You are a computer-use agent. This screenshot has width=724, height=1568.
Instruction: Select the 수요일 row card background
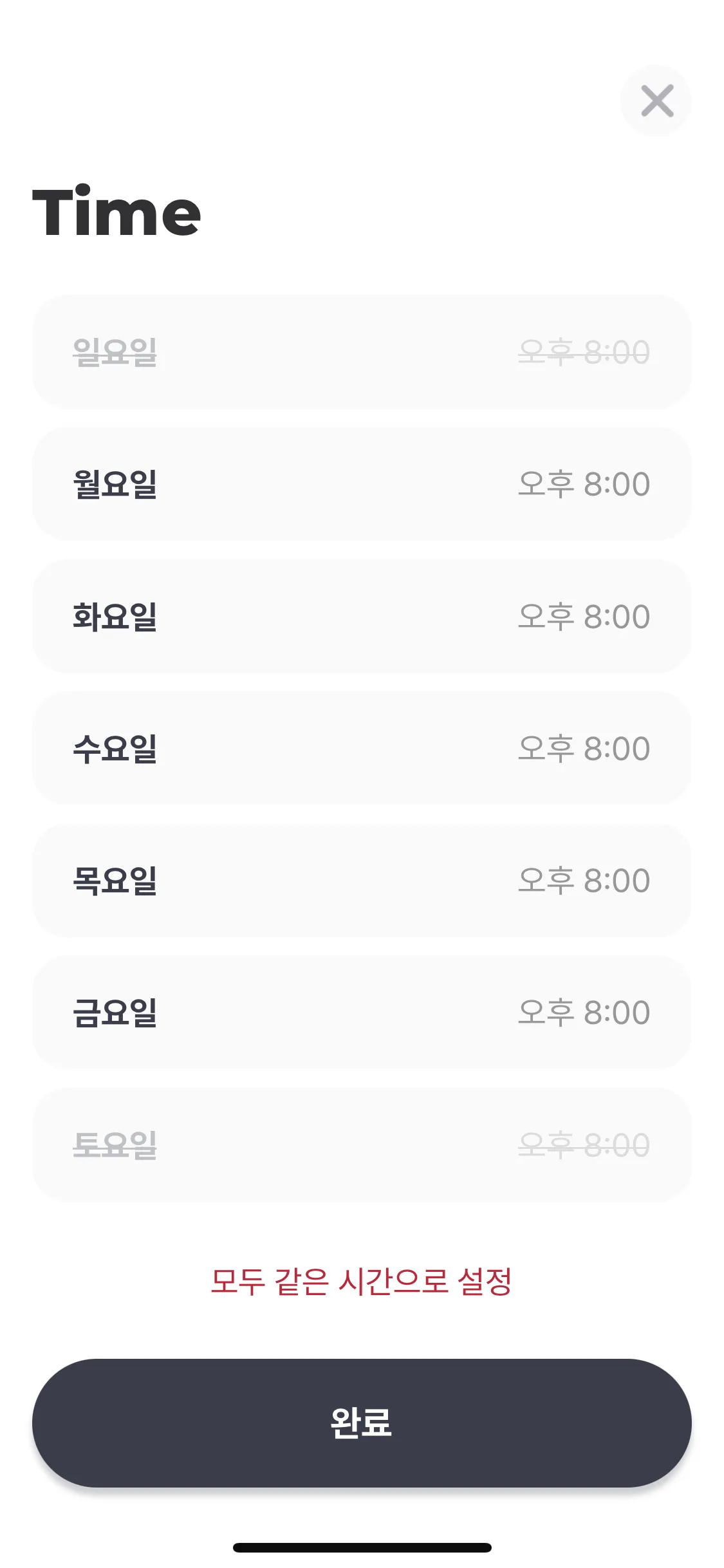coord(362,749)
